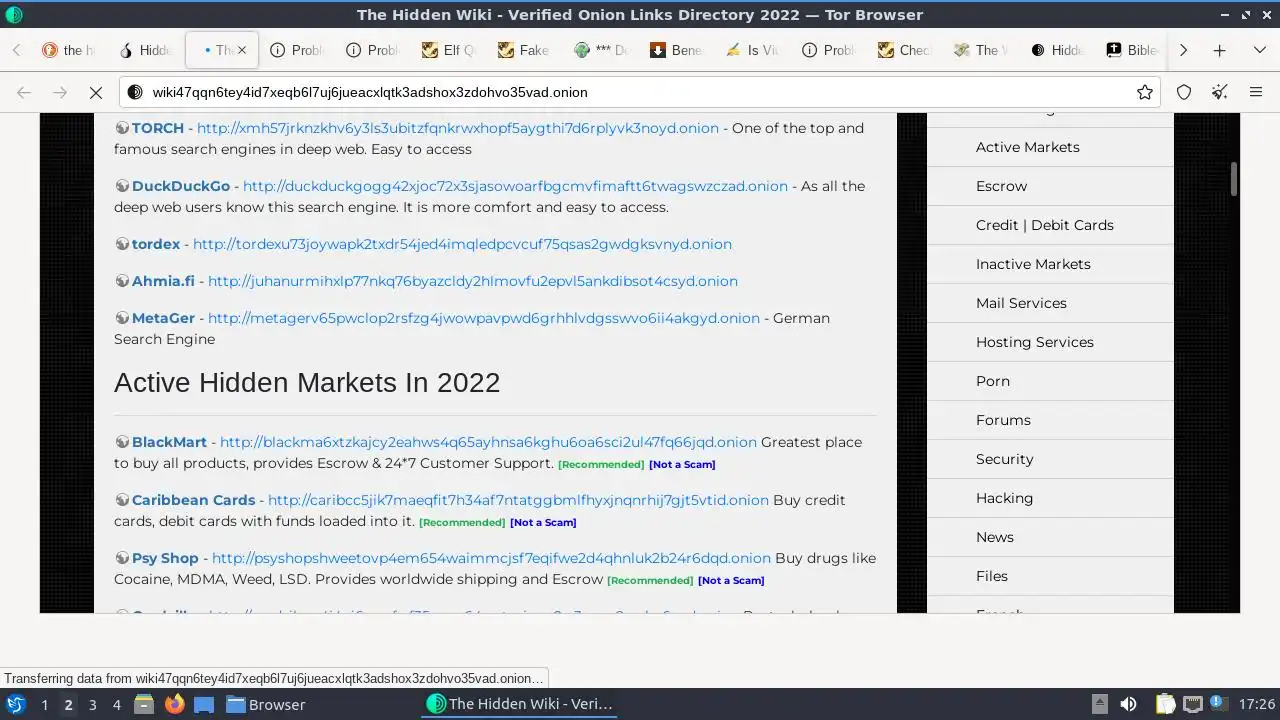Open the Ahmia.fi name link

(163, 281)
